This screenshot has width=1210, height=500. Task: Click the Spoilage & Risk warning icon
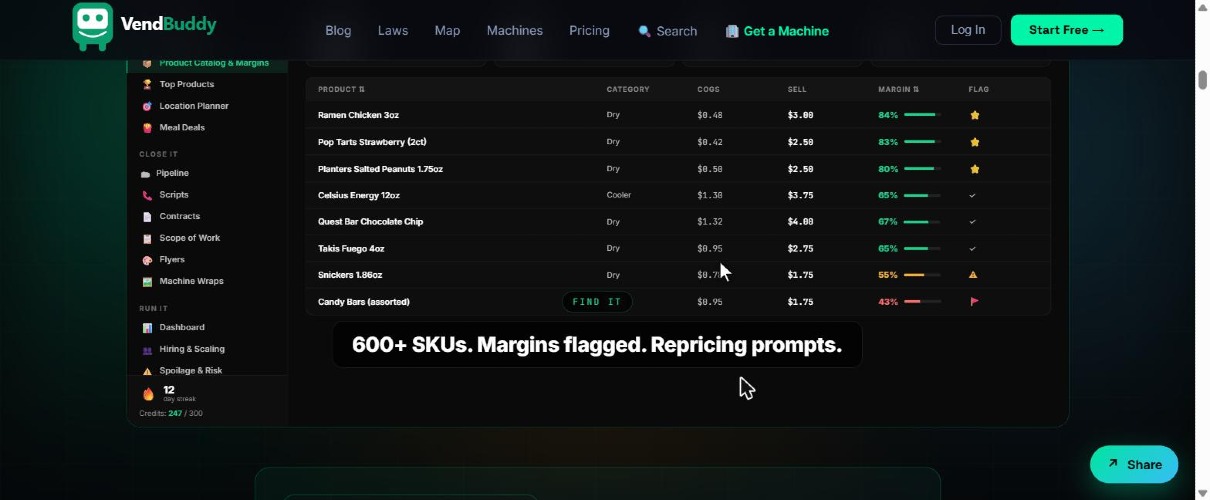point(147,371)
